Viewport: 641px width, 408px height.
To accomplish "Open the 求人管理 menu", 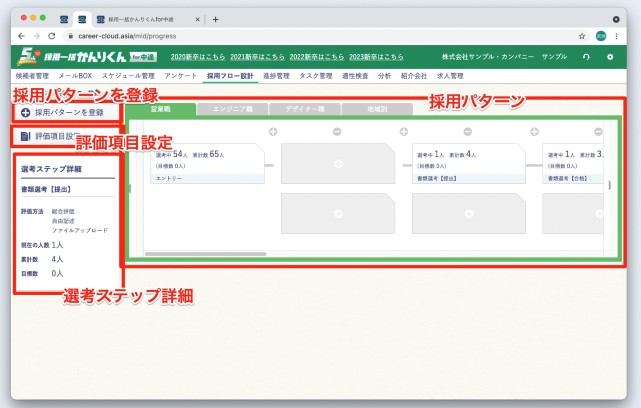I will coord(450,76).
